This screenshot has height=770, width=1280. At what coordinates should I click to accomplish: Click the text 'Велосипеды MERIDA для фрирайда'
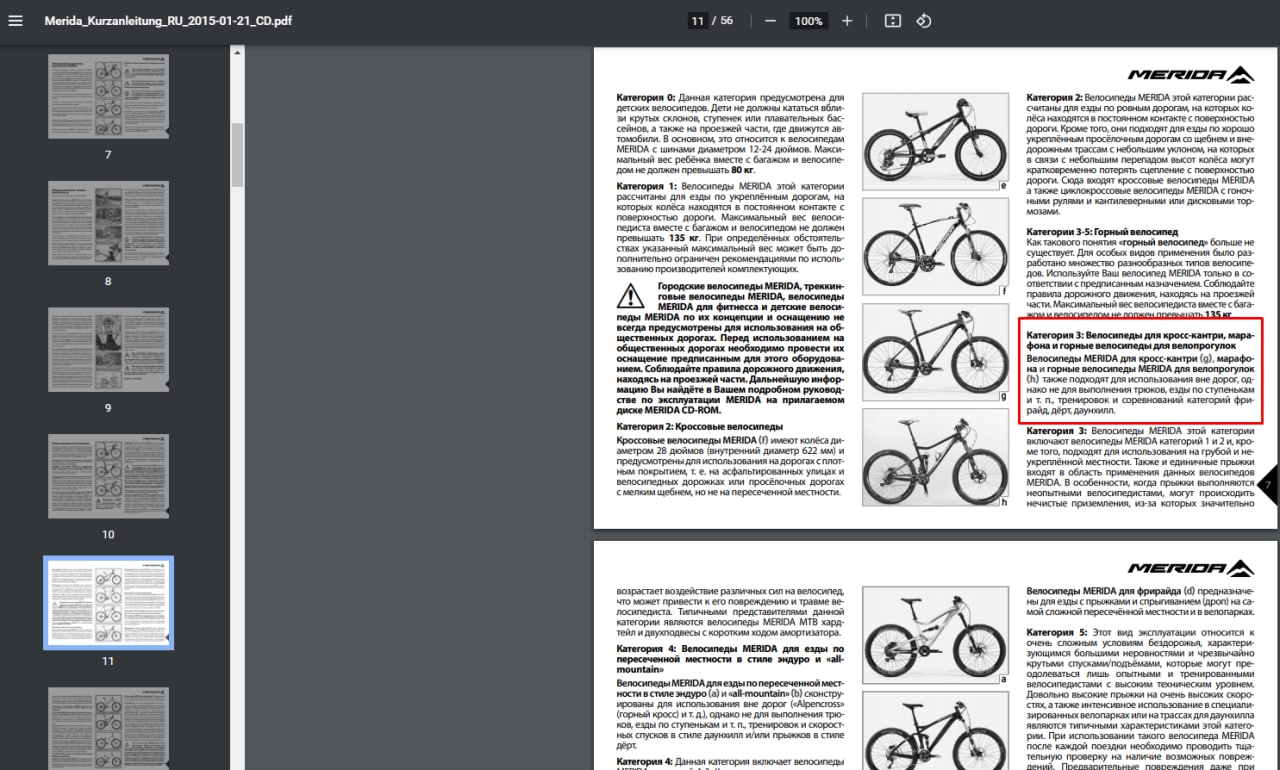[x=1104, y=591]
